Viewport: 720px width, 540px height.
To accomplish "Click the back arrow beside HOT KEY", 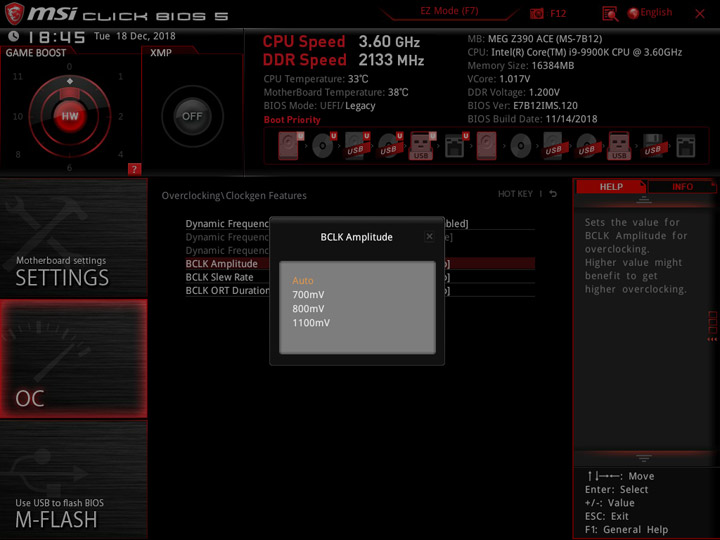I will point(553,194).
